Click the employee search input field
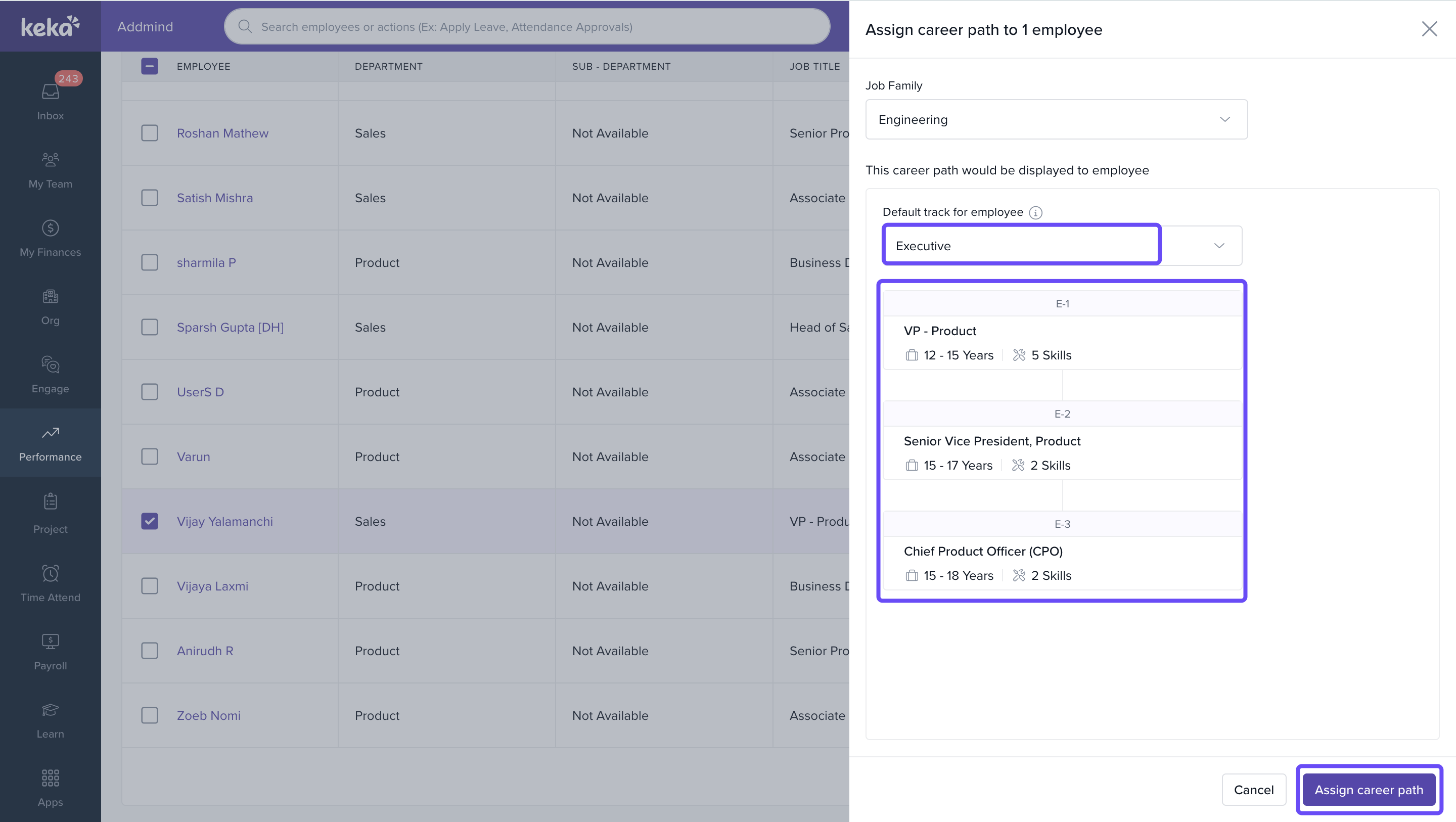This screenshot has width=1456, height=822. point(527,27)
